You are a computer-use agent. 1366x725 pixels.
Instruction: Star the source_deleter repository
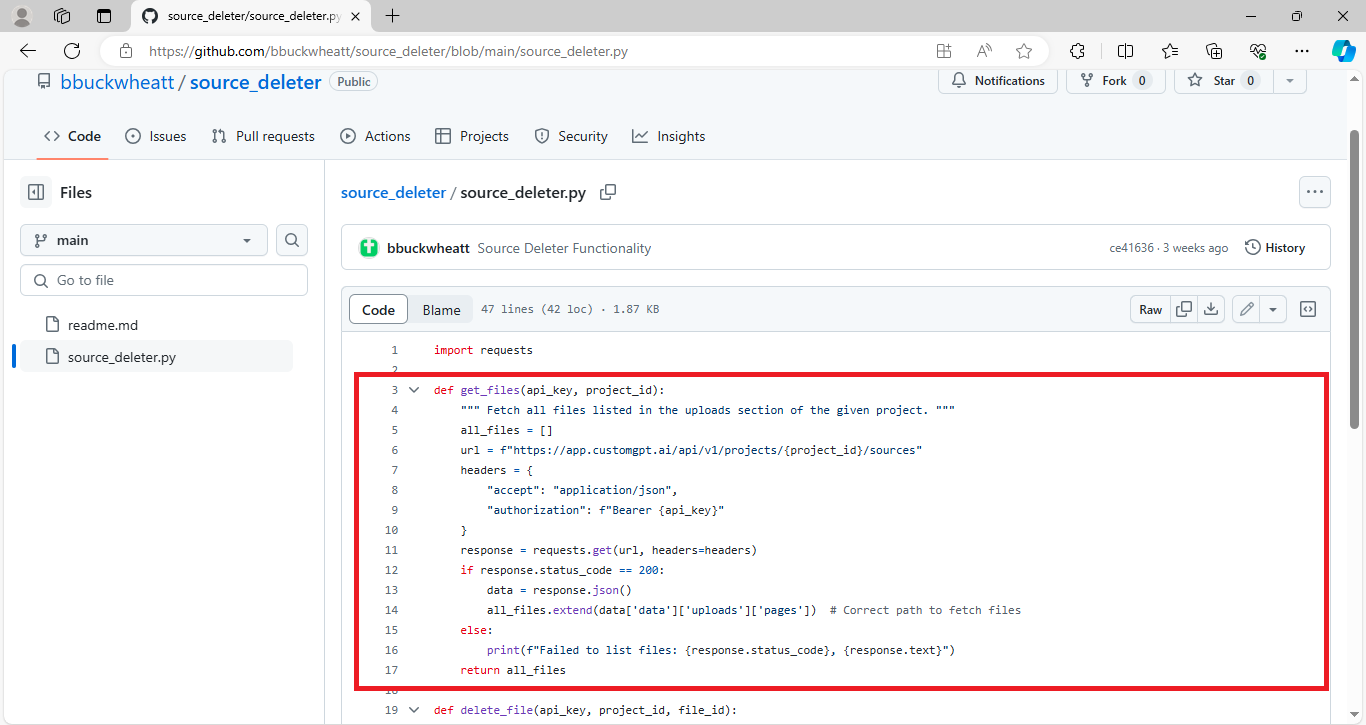coord(1222,80)
